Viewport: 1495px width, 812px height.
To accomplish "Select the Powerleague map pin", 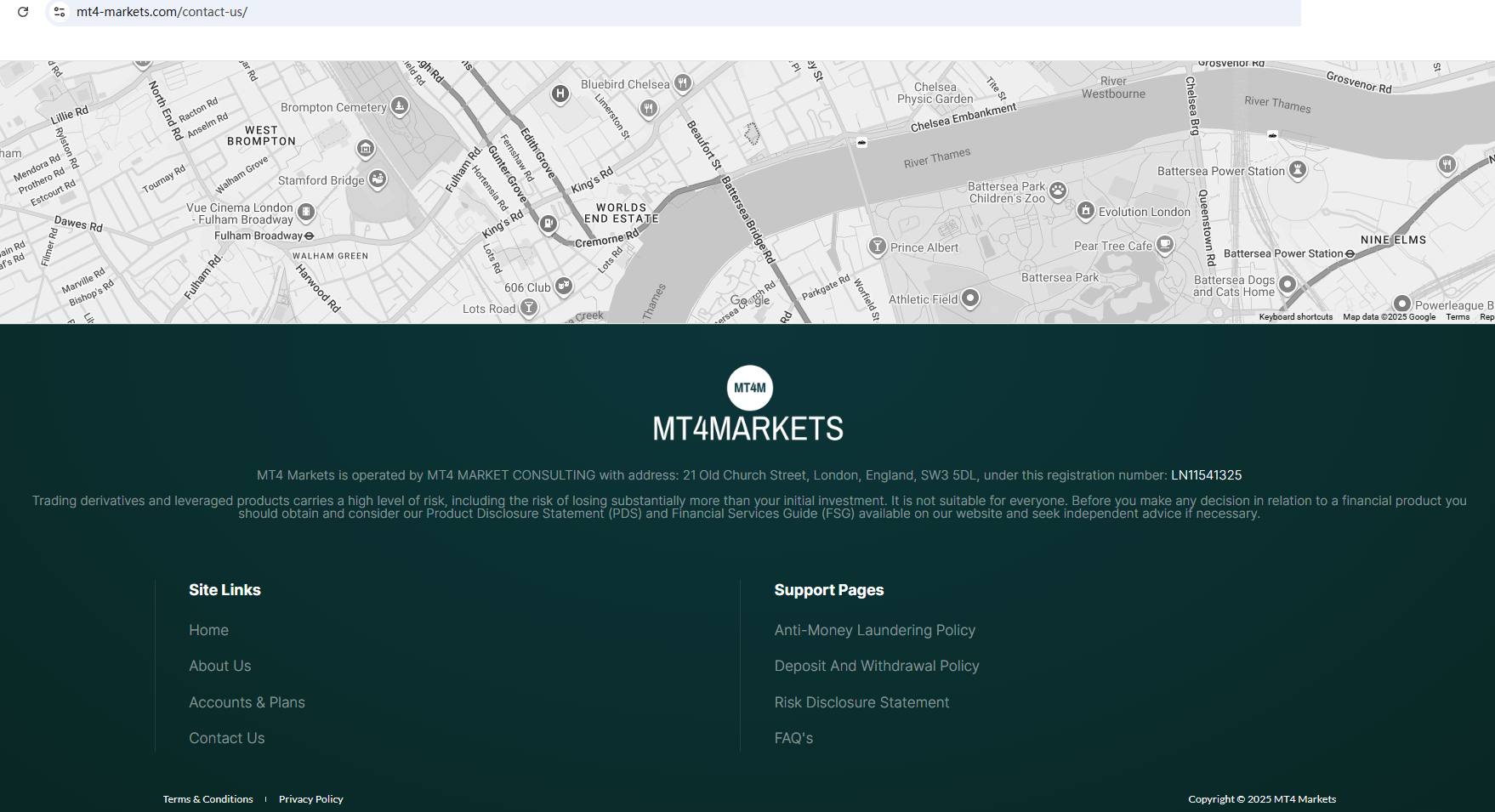I will 1402,304.
